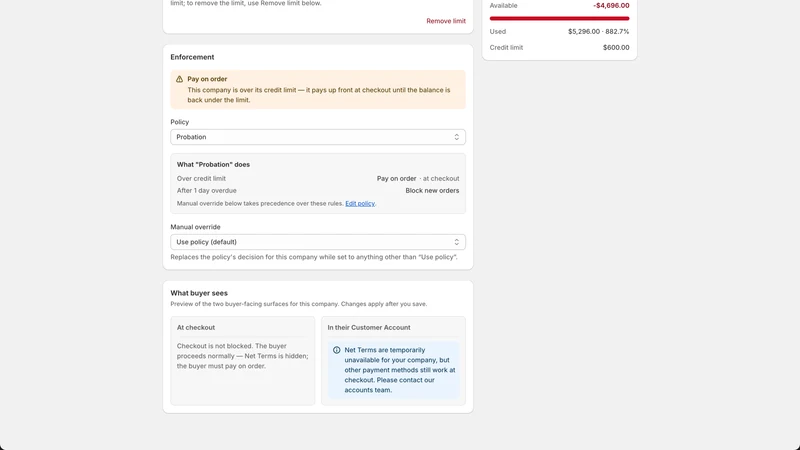Click the Available amount -$4,696.00
This screenshot has width=800, height=450.
(611, 6)
